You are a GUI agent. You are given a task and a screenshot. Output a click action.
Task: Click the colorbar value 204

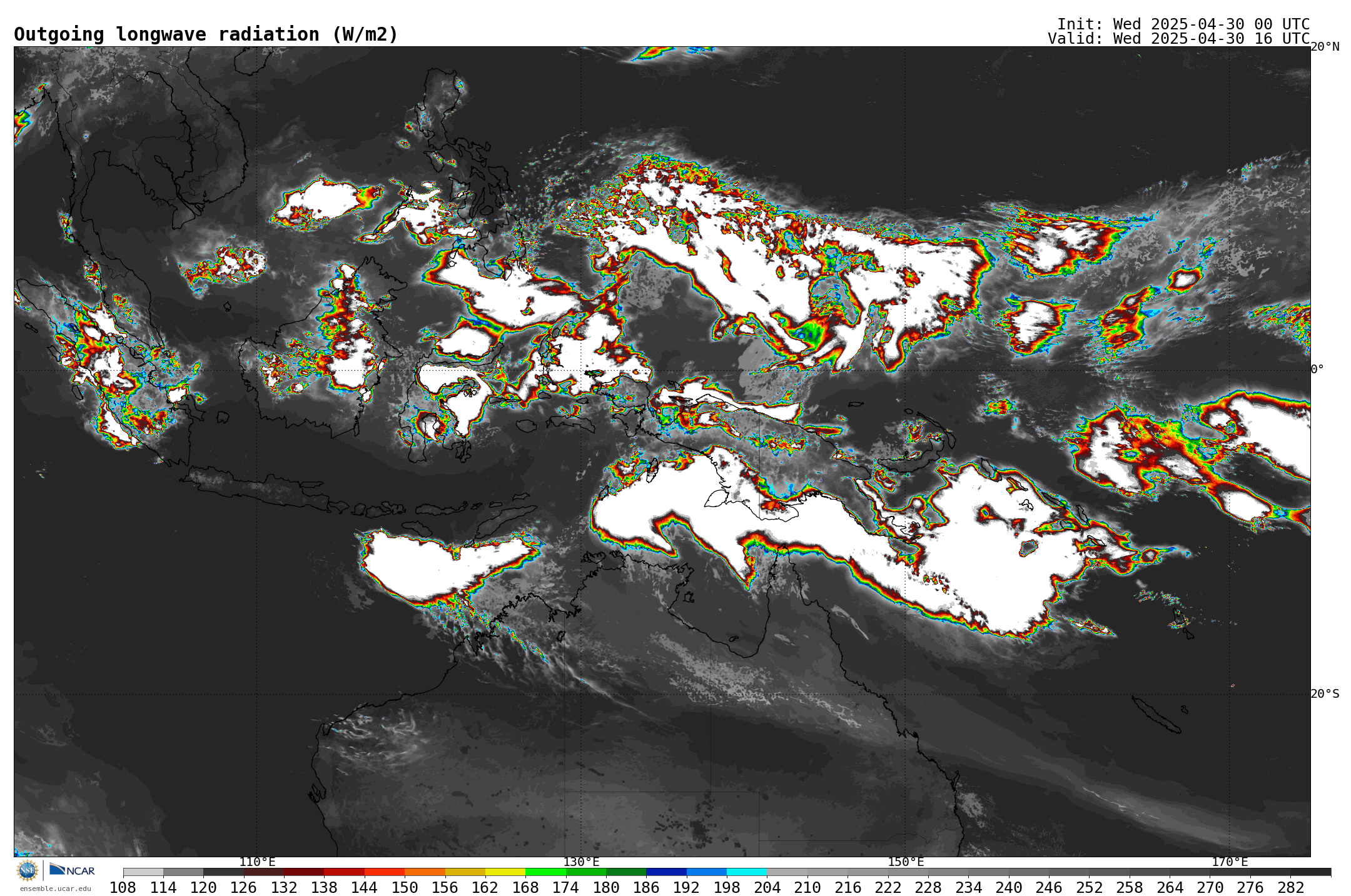pos(767,887)
